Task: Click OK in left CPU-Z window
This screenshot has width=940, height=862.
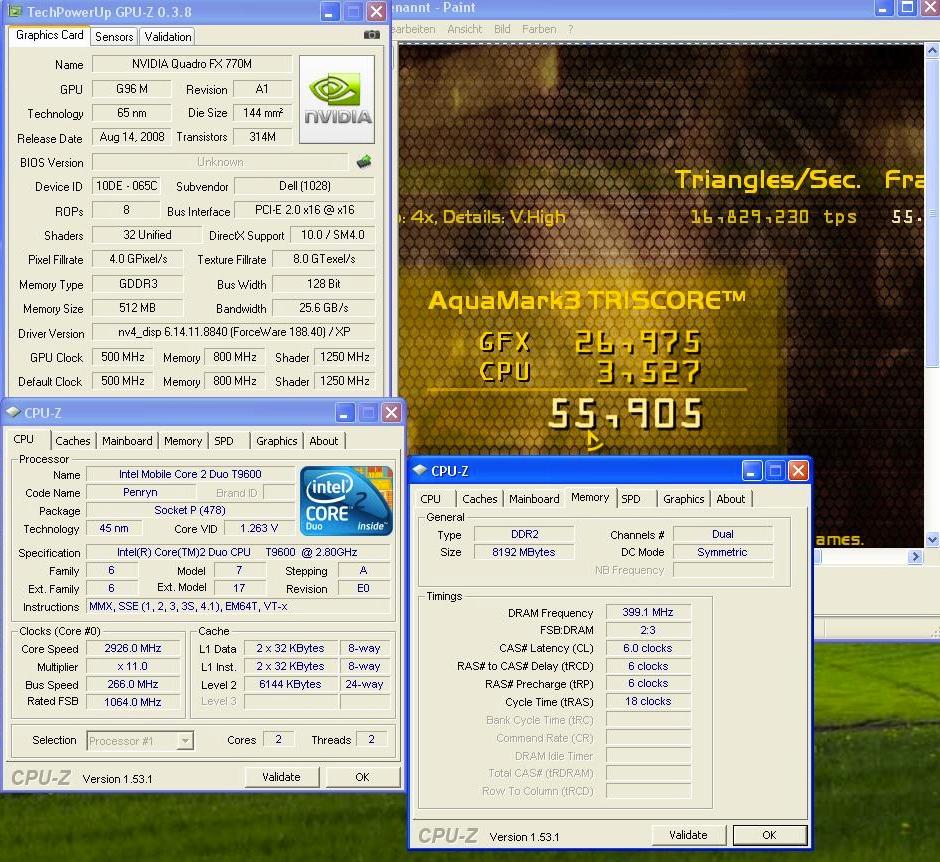Action: click(x=362, y=777)
